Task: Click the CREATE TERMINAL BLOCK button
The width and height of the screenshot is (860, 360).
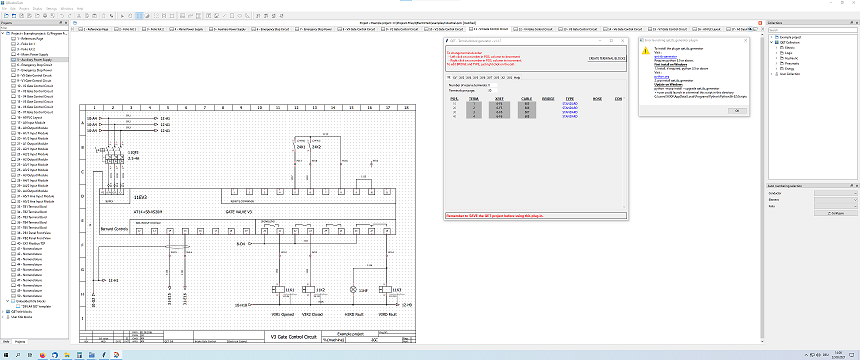Action: (x=607, y=58)
